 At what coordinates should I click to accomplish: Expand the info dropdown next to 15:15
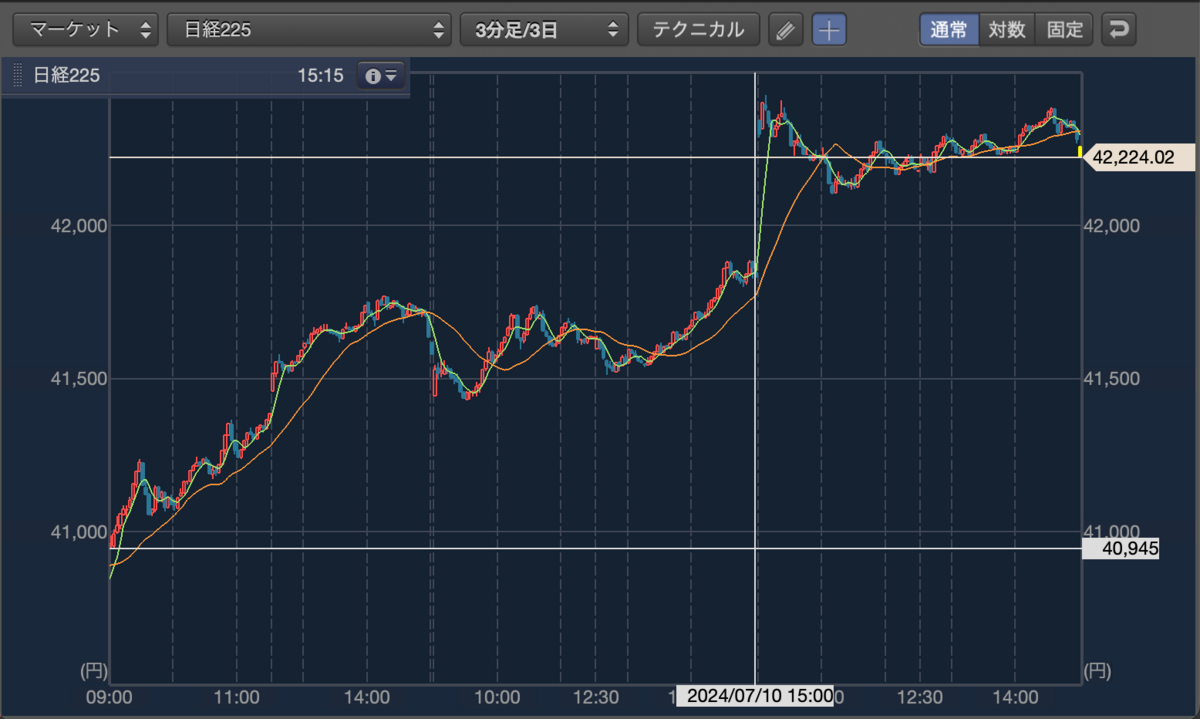pos(381,75)
